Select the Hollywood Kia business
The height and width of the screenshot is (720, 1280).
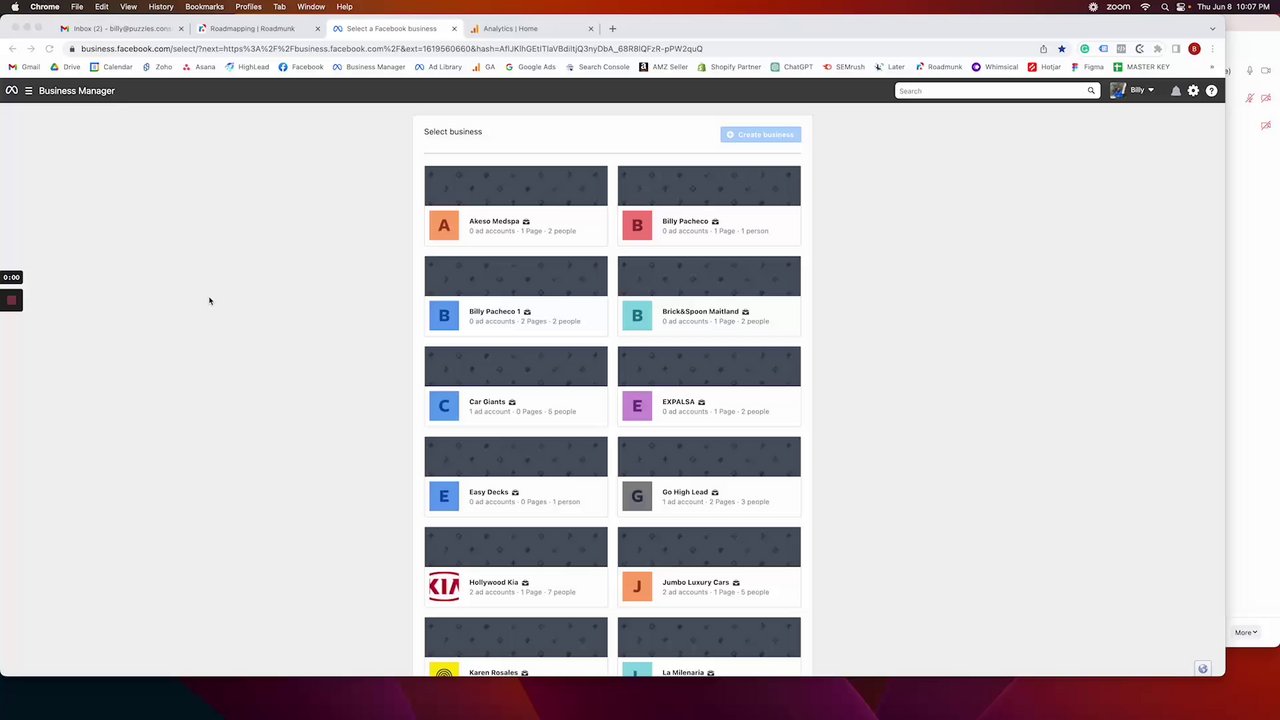[516, 566]
